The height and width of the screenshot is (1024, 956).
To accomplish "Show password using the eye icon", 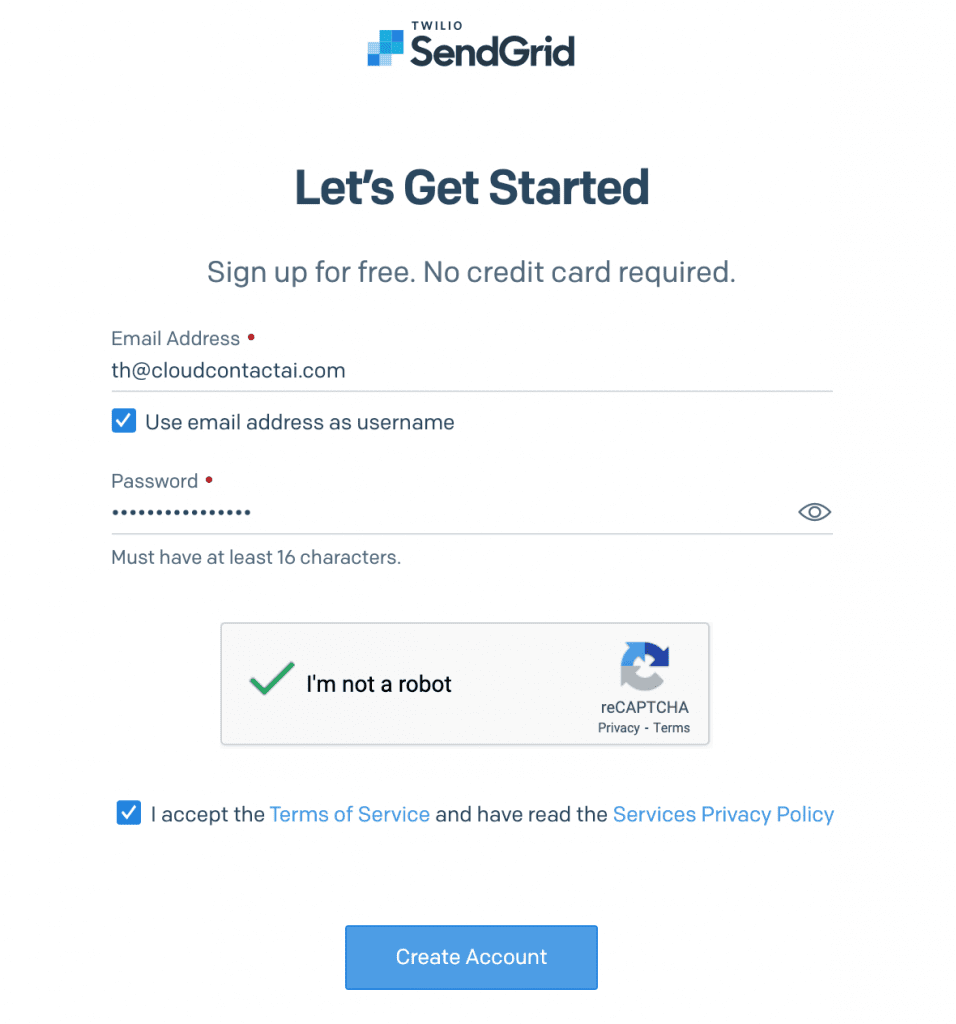I will click(x=814, y=513).
